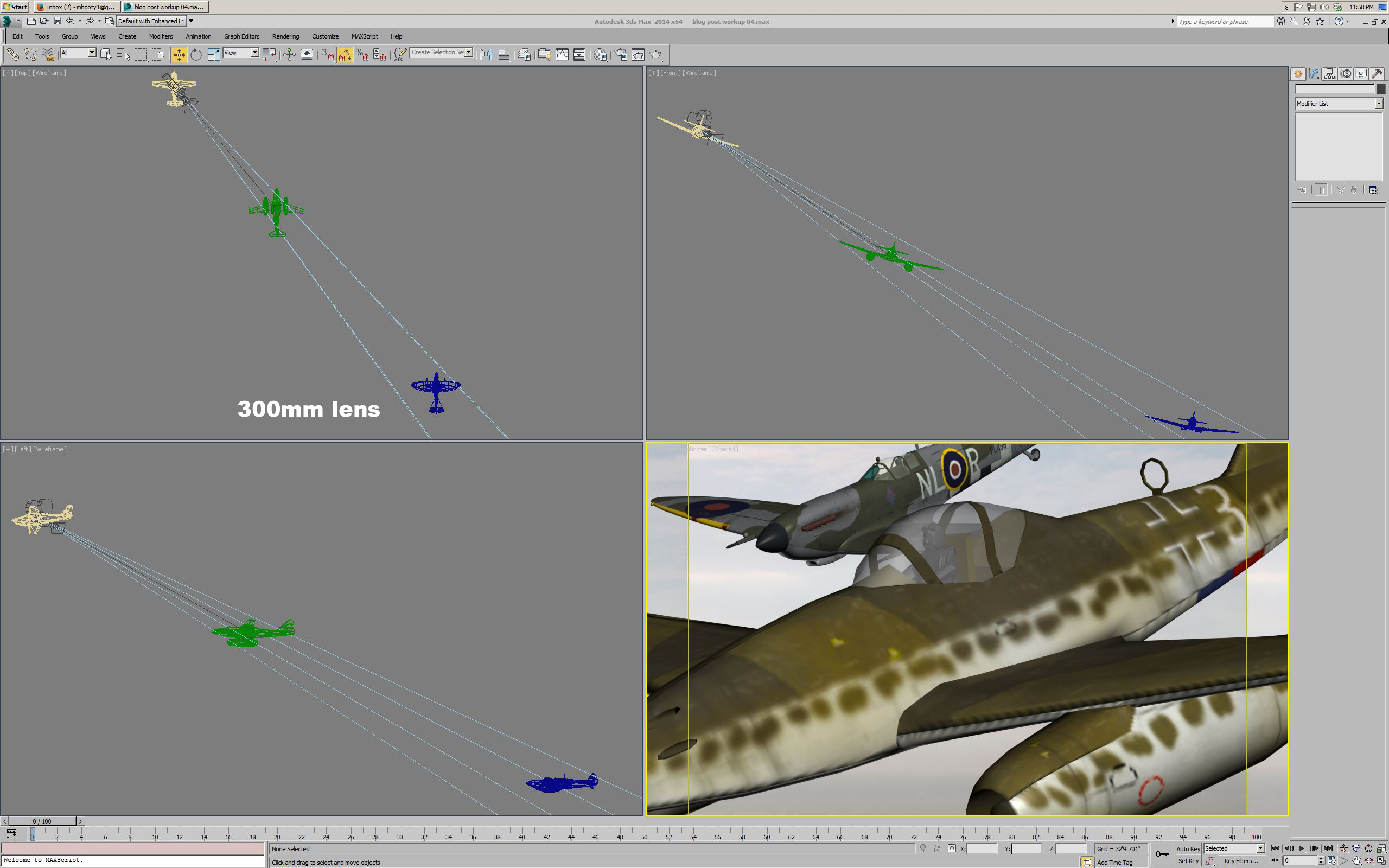This screenshot has width=1389, height=868.
Task: Open the Material Editor icon
Action: [600, 55]
